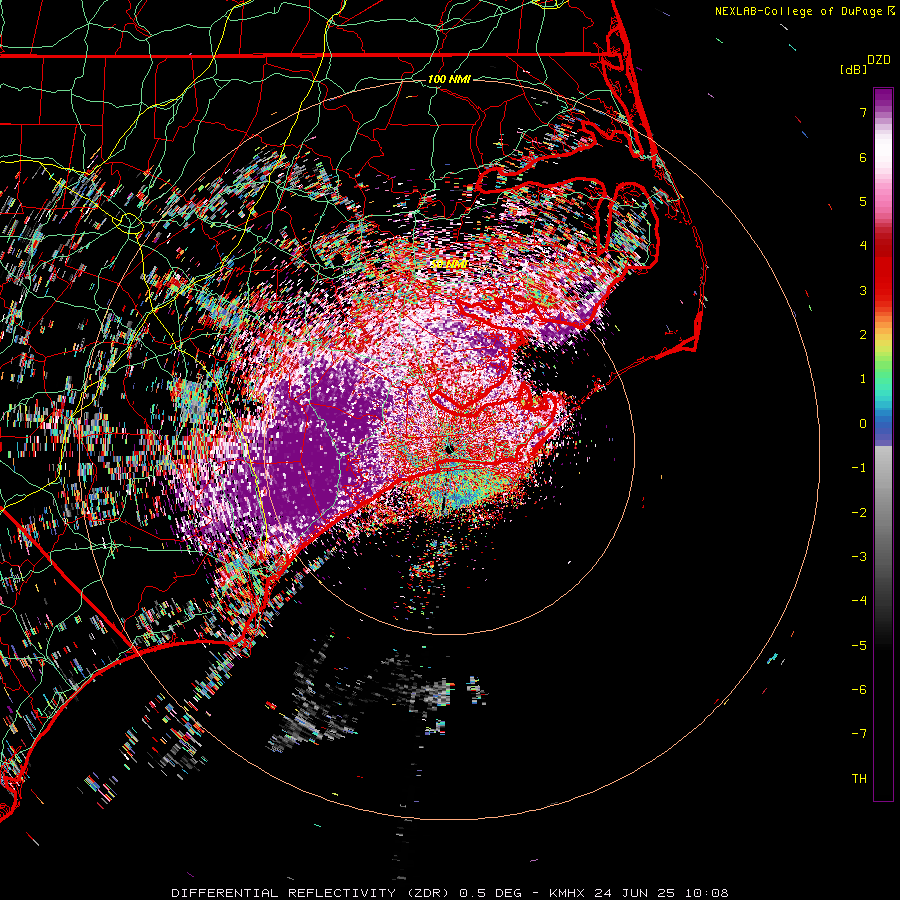
Task: Click the -4 value on color scale
Action: click(859, 601)
